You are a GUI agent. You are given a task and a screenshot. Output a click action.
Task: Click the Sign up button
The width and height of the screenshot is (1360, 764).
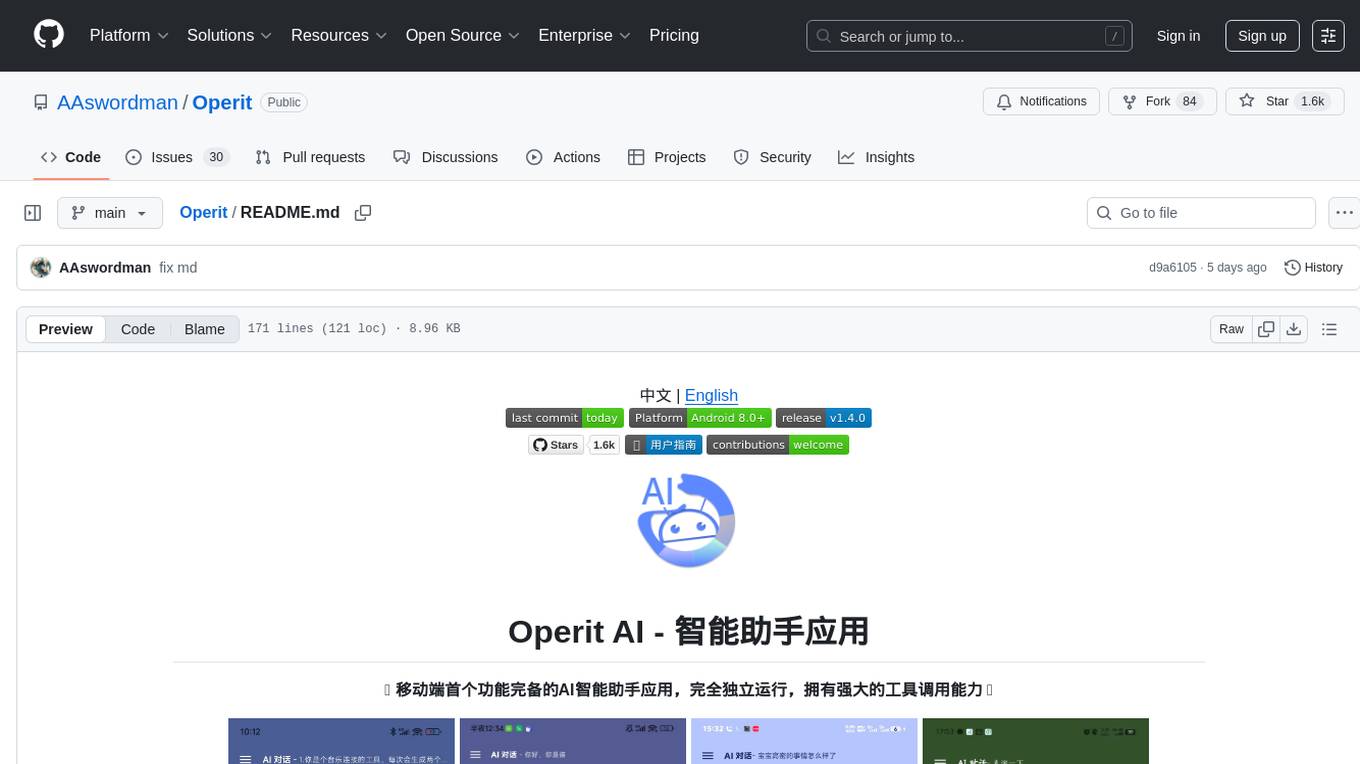[1262, 36]
